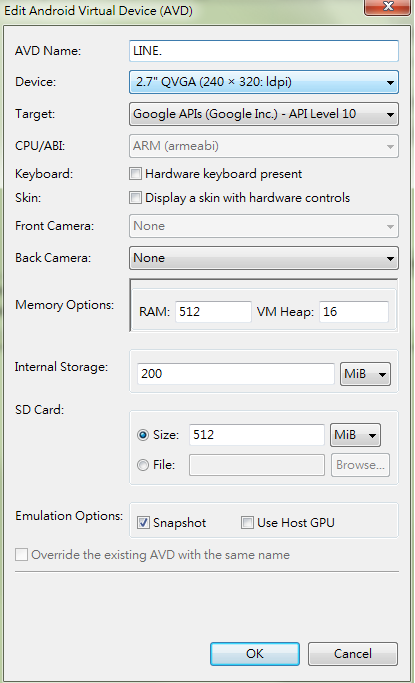Screen dimensions: 415x683
Task: Click the Internal Storage value field
Action: click(236, 374)
